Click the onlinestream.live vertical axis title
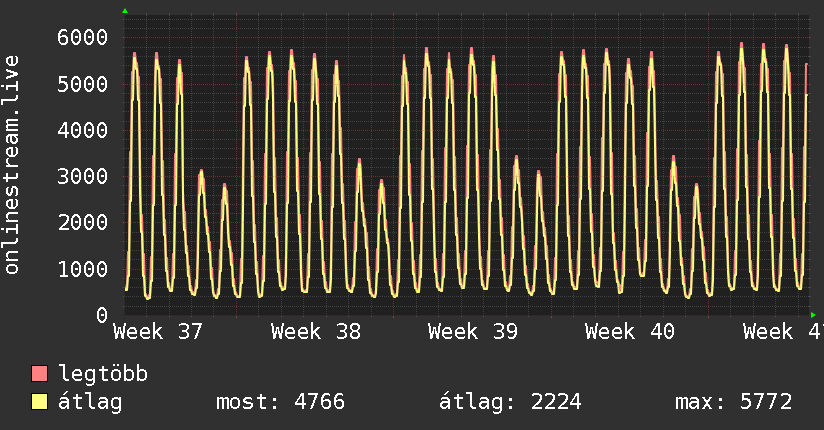 12,165
